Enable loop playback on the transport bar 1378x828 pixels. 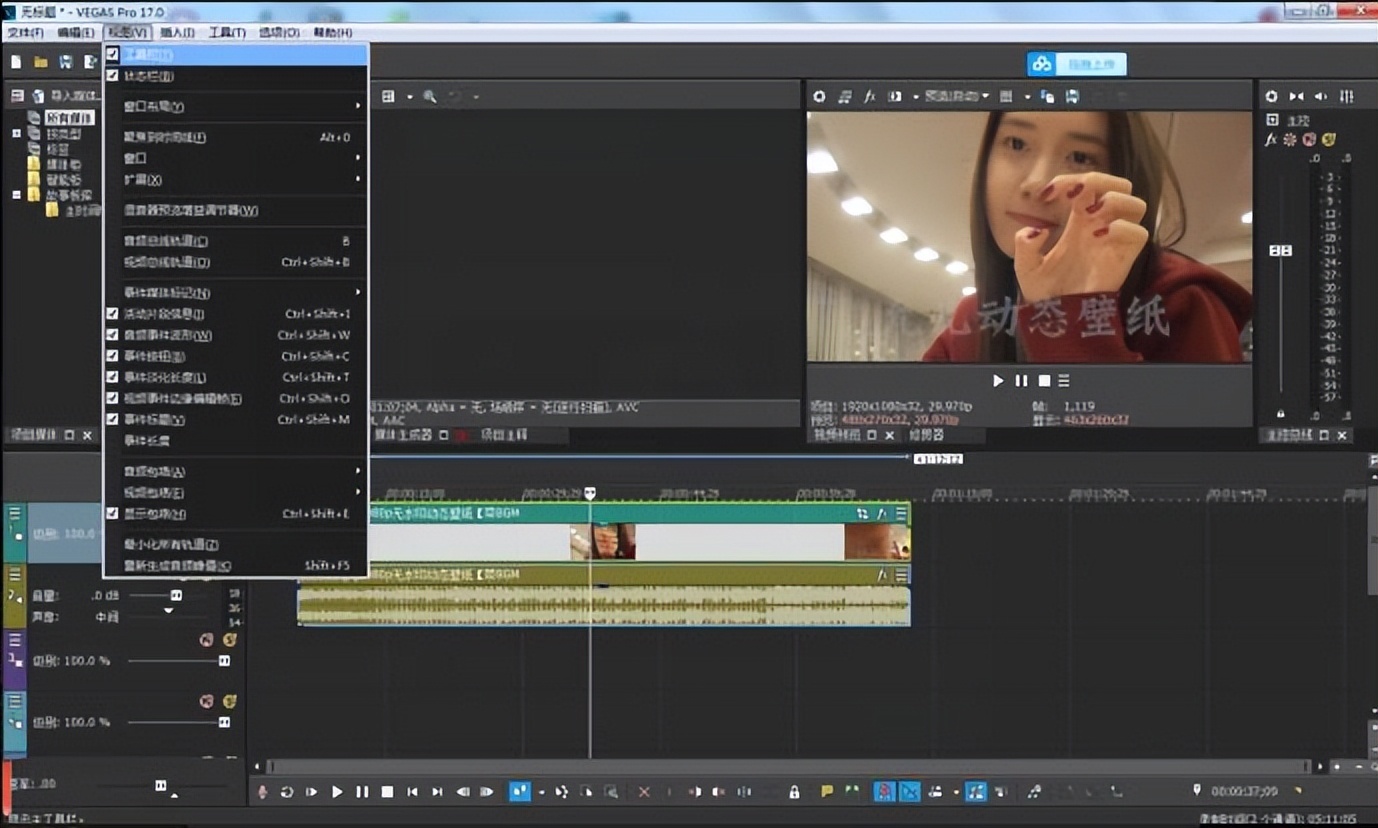286,791
